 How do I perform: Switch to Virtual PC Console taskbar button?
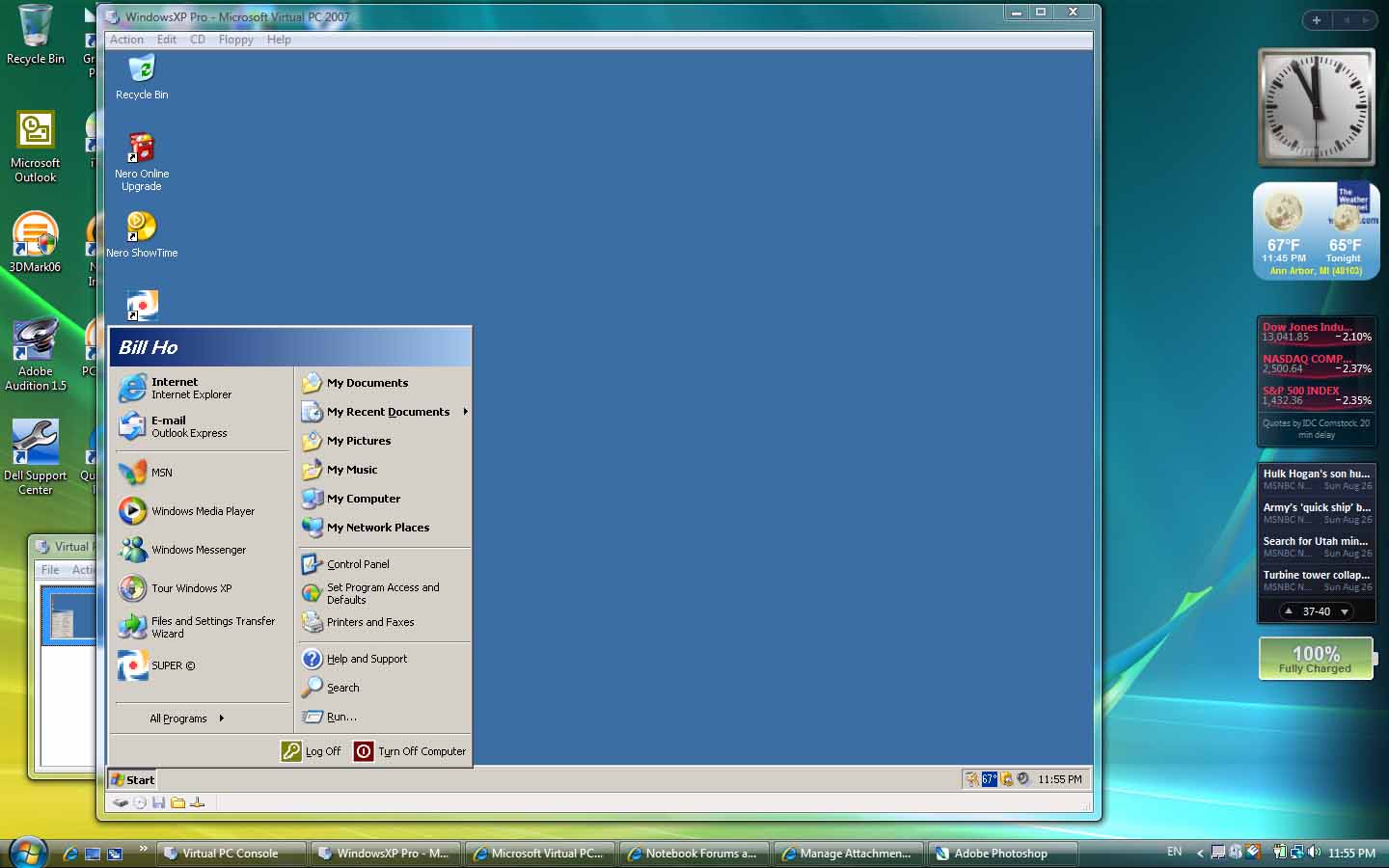pos(231,854)
